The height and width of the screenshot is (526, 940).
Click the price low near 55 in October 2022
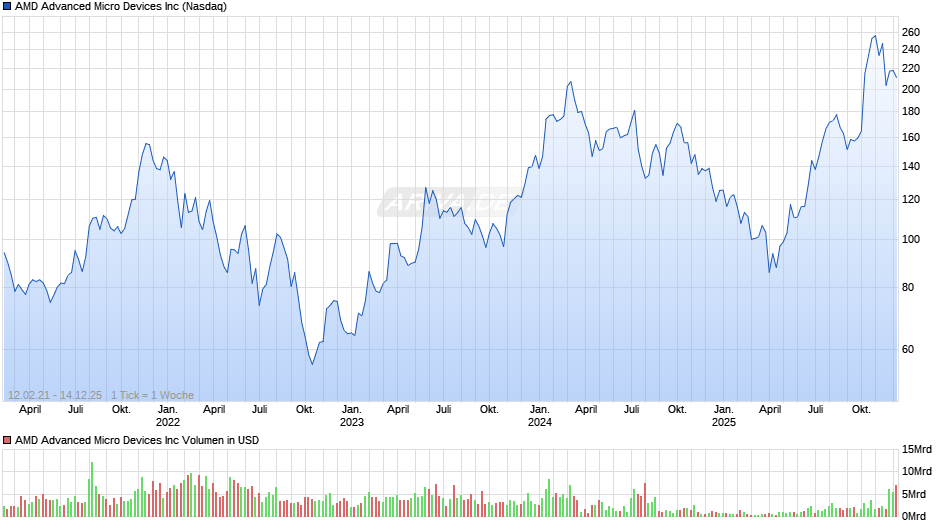click(312, 364)
